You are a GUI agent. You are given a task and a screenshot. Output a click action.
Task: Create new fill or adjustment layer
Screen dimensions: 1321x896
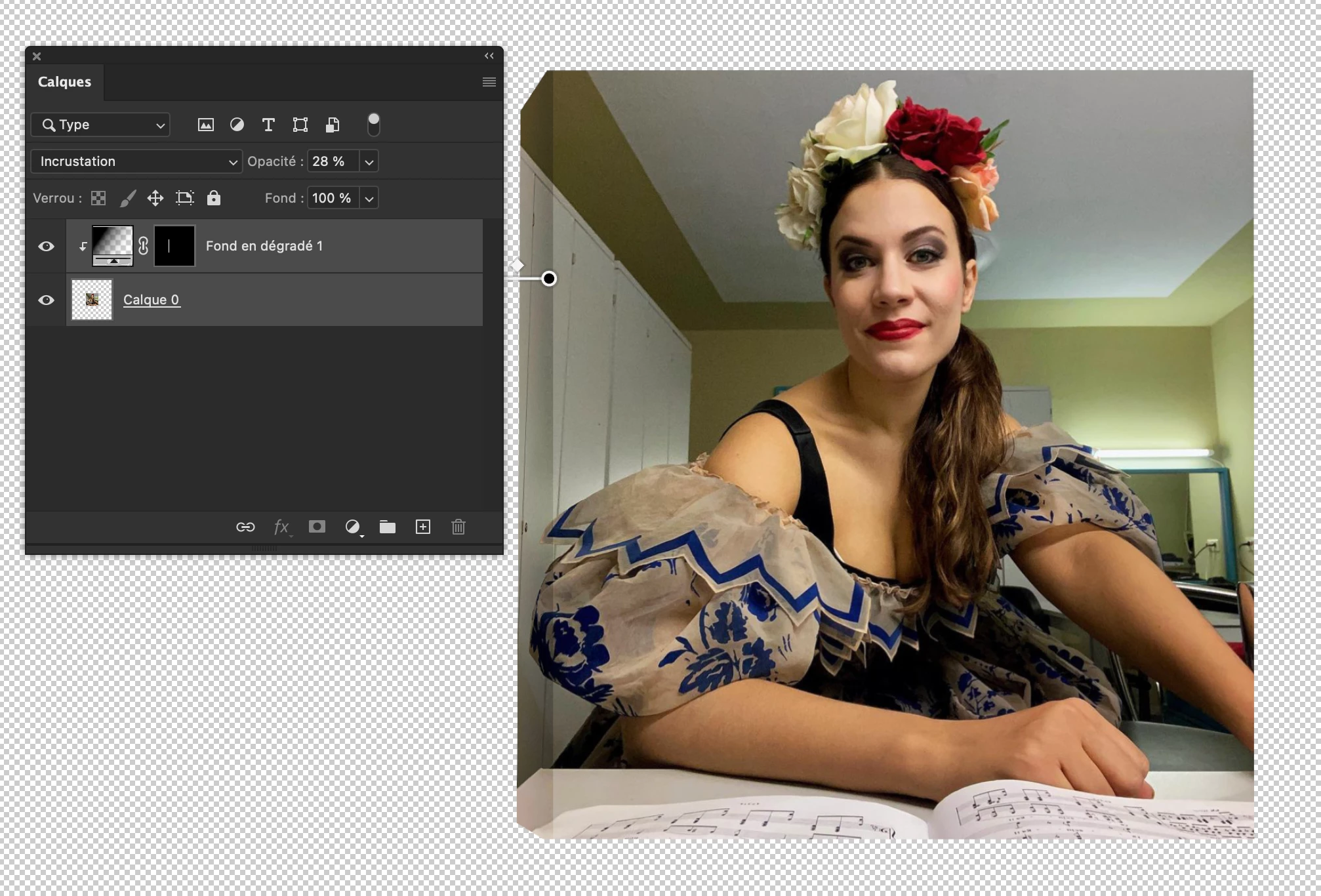coord(353,527)
